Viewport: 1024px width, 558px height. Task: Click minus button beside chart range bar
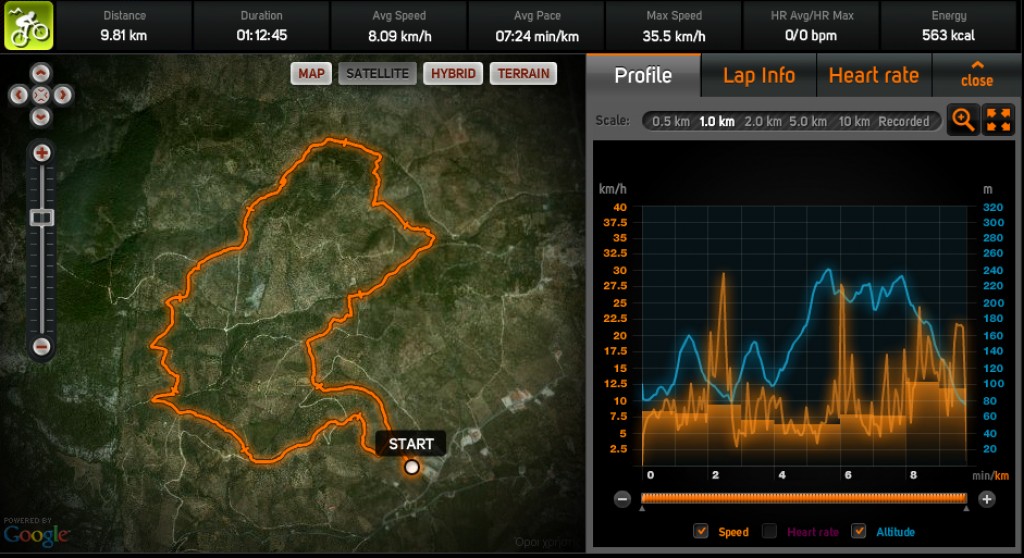(622, 499)
